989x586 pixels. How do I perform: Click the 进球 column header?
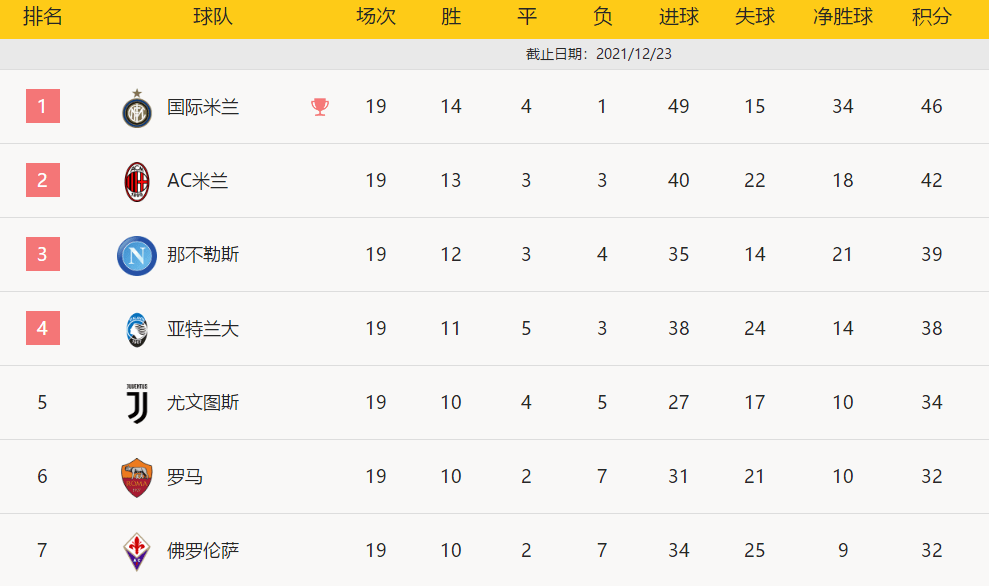coord(679,18)
